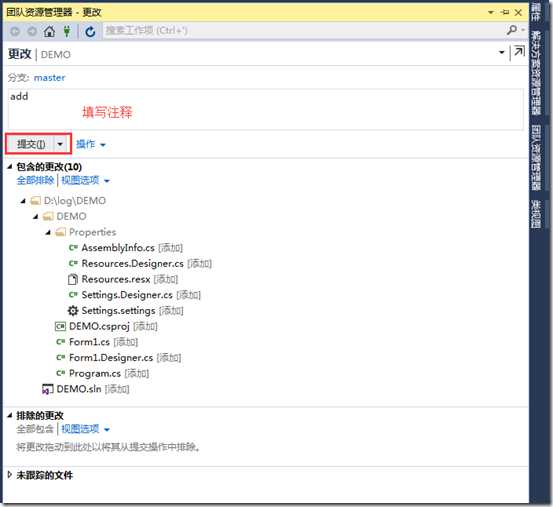Collapse the Properties folder node

pos(48,232)
